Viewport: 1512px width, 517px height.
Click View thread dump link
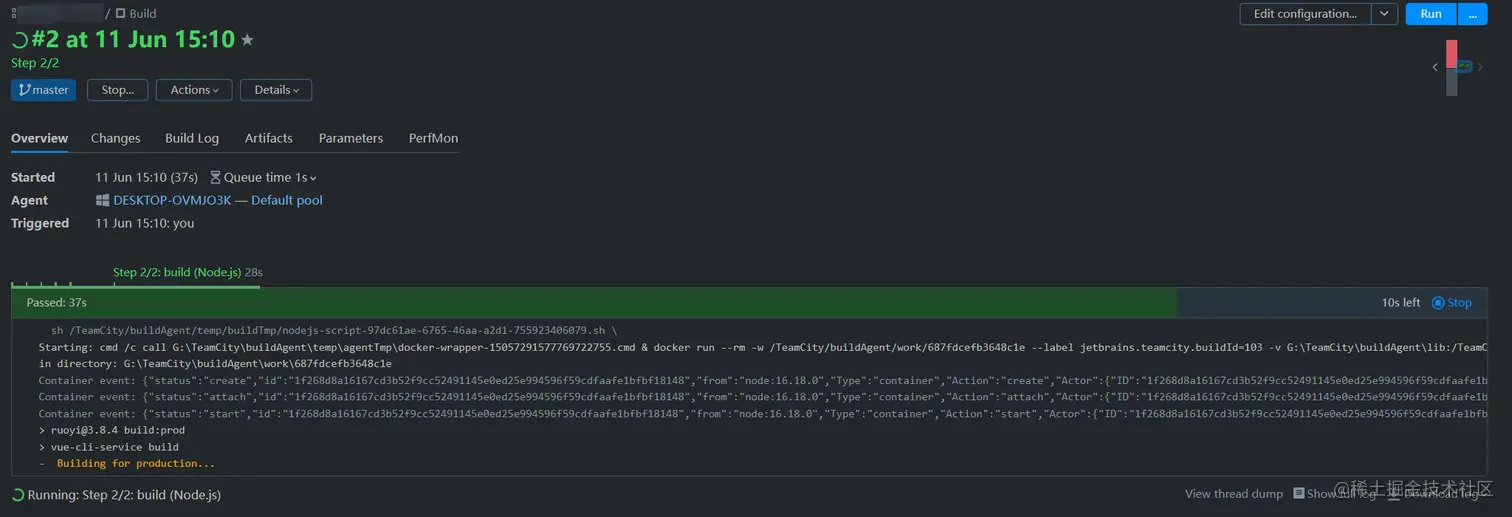click(1234, 494)
